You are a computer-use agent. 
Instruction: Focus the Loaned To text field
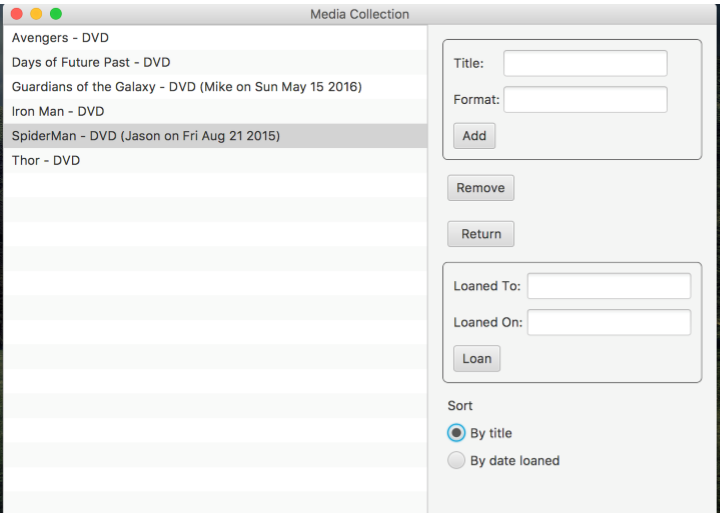tap(609, 286)
